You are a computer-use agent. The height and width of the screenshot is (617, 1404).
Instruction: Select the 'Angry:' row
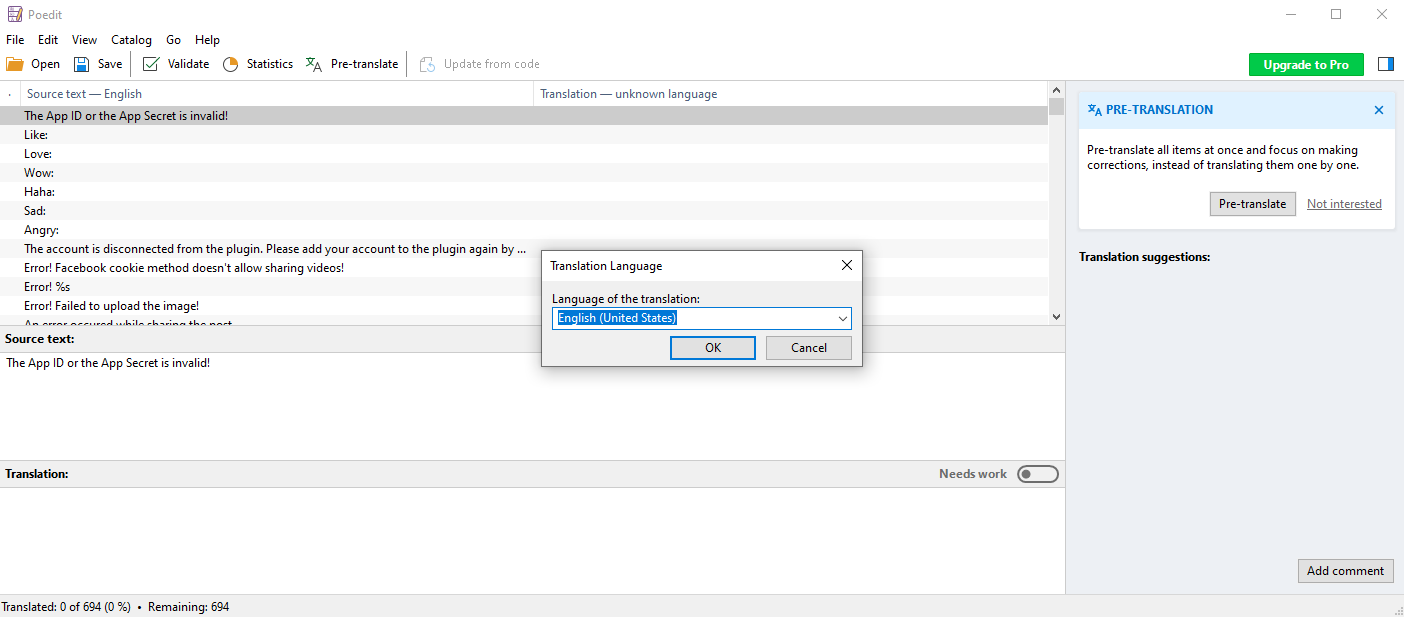(524, 230)
